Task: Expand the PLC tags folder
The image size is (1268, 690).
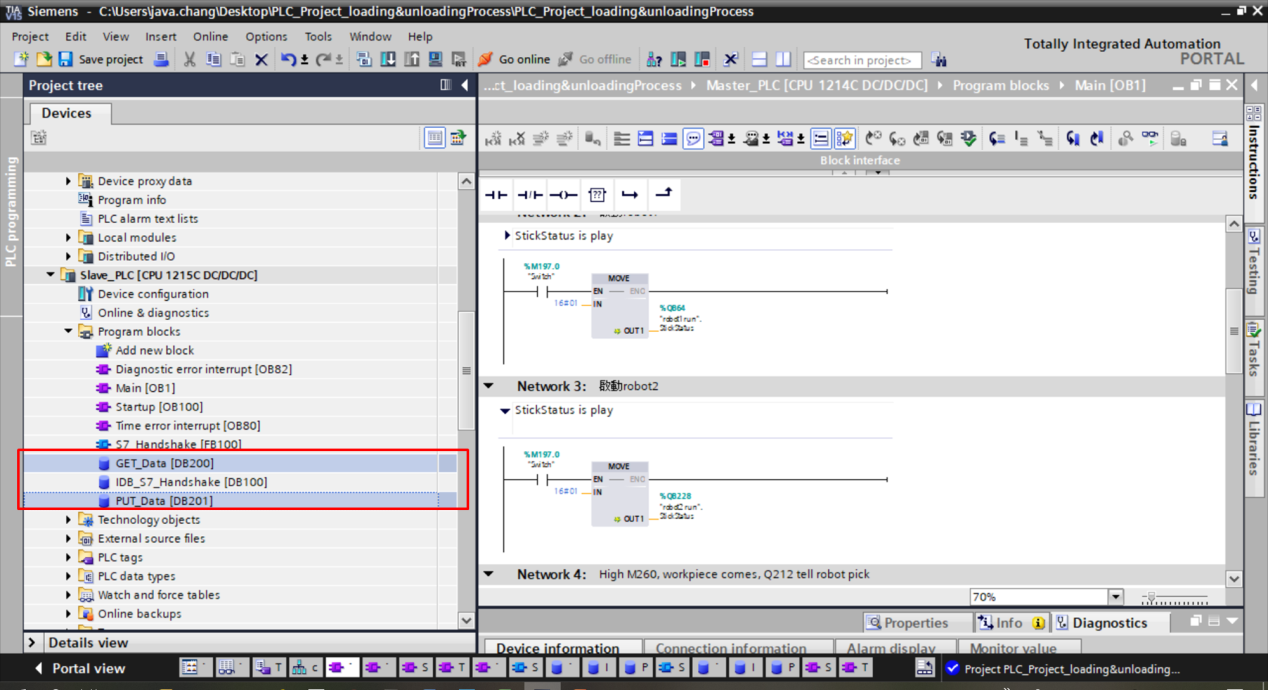Action: 68,557
